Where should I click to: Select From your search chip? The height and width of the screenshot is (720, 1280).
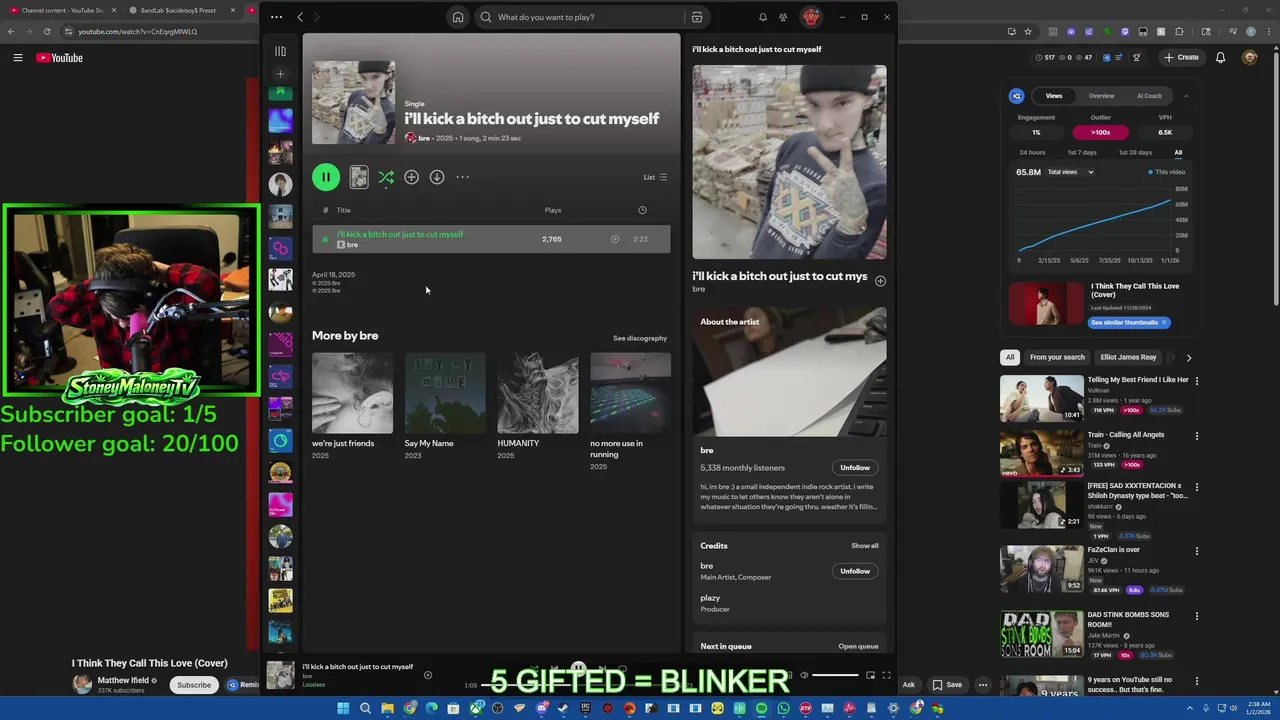pyautogui.click(x=1057, y=357)
